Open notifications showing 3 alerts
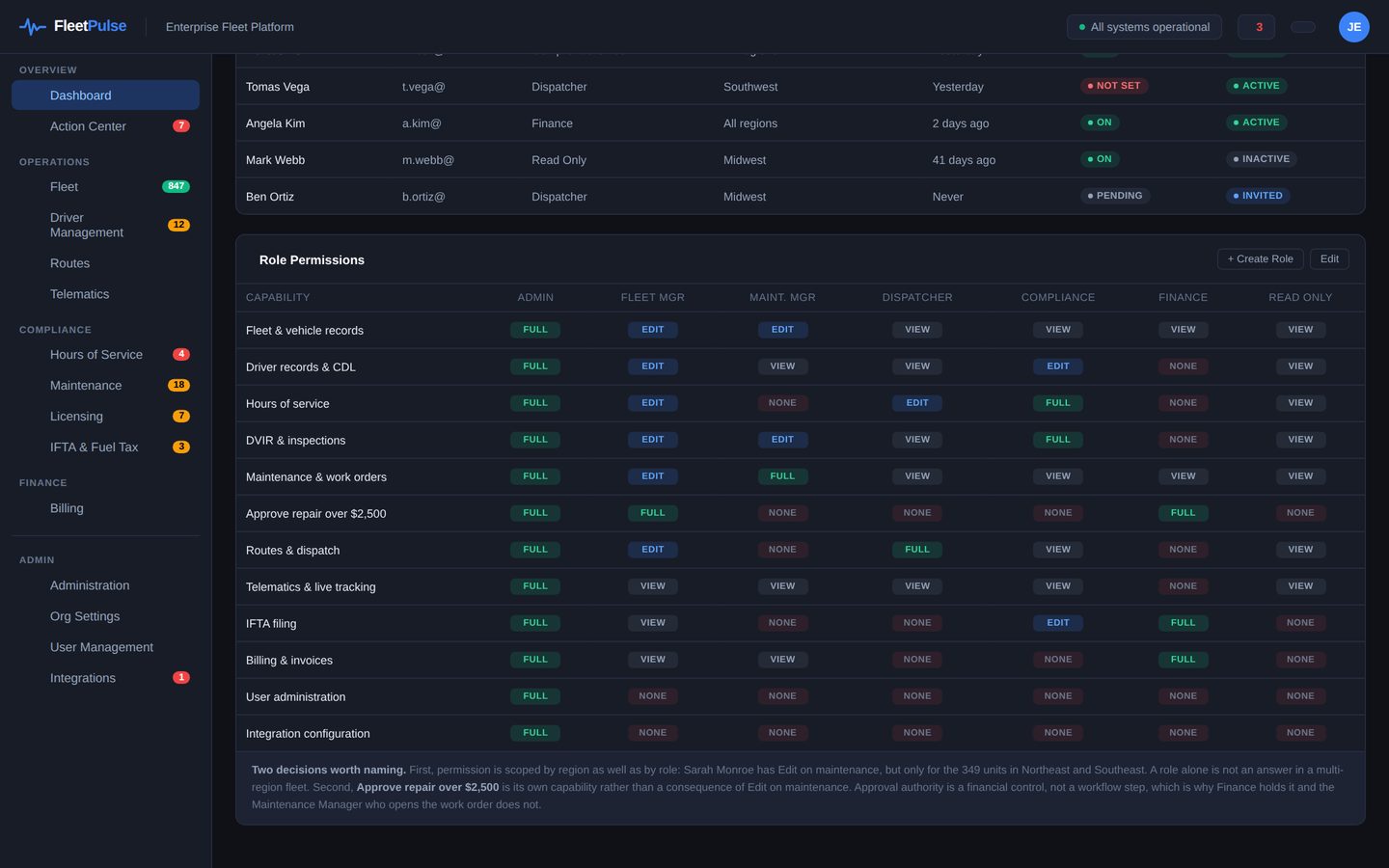Screen dimensions: 1389x868 (1256, 27)
